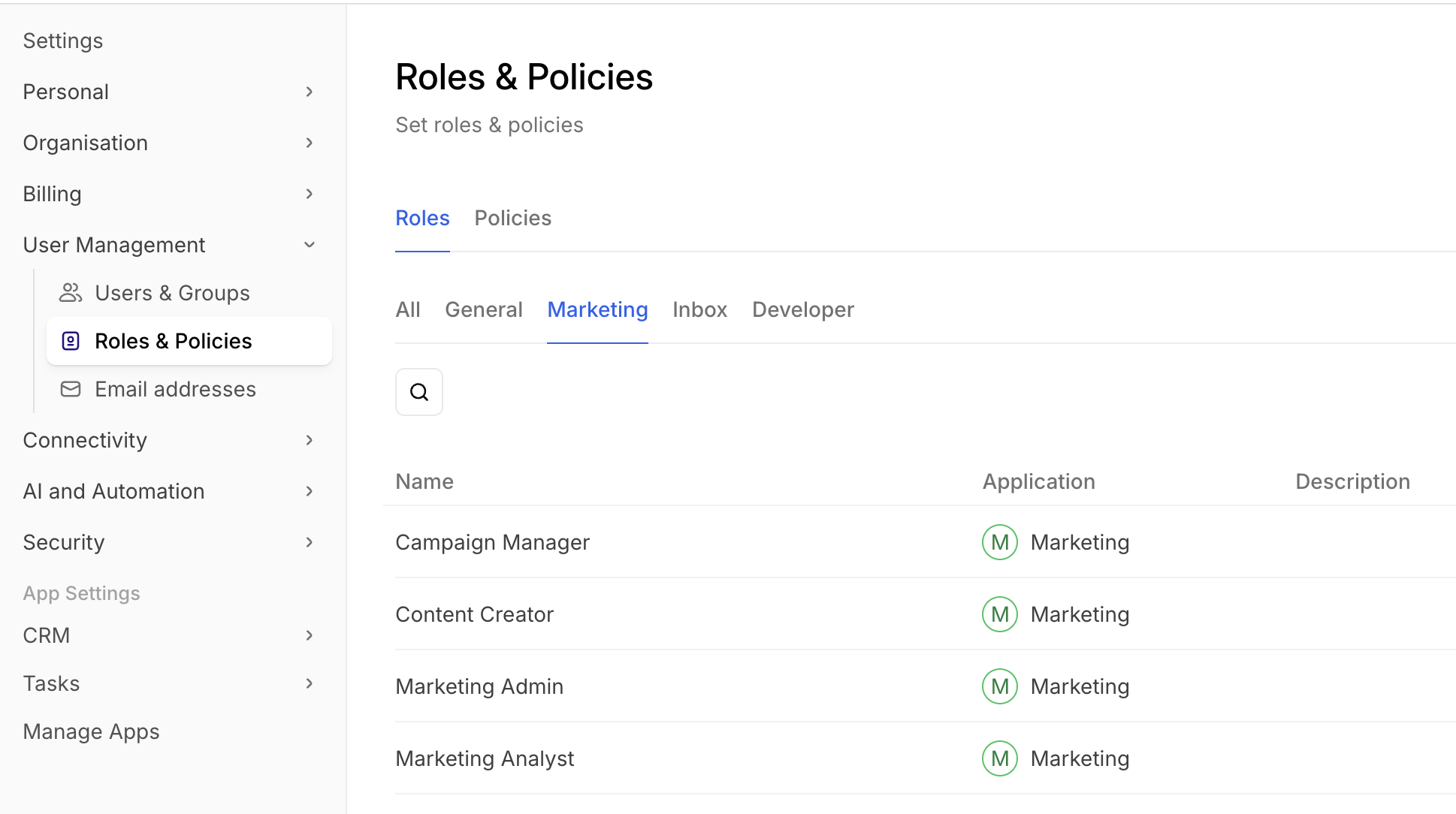Click the Marketing Admin Marketing M badge
1456x814 pixels.
coord(999,686)
